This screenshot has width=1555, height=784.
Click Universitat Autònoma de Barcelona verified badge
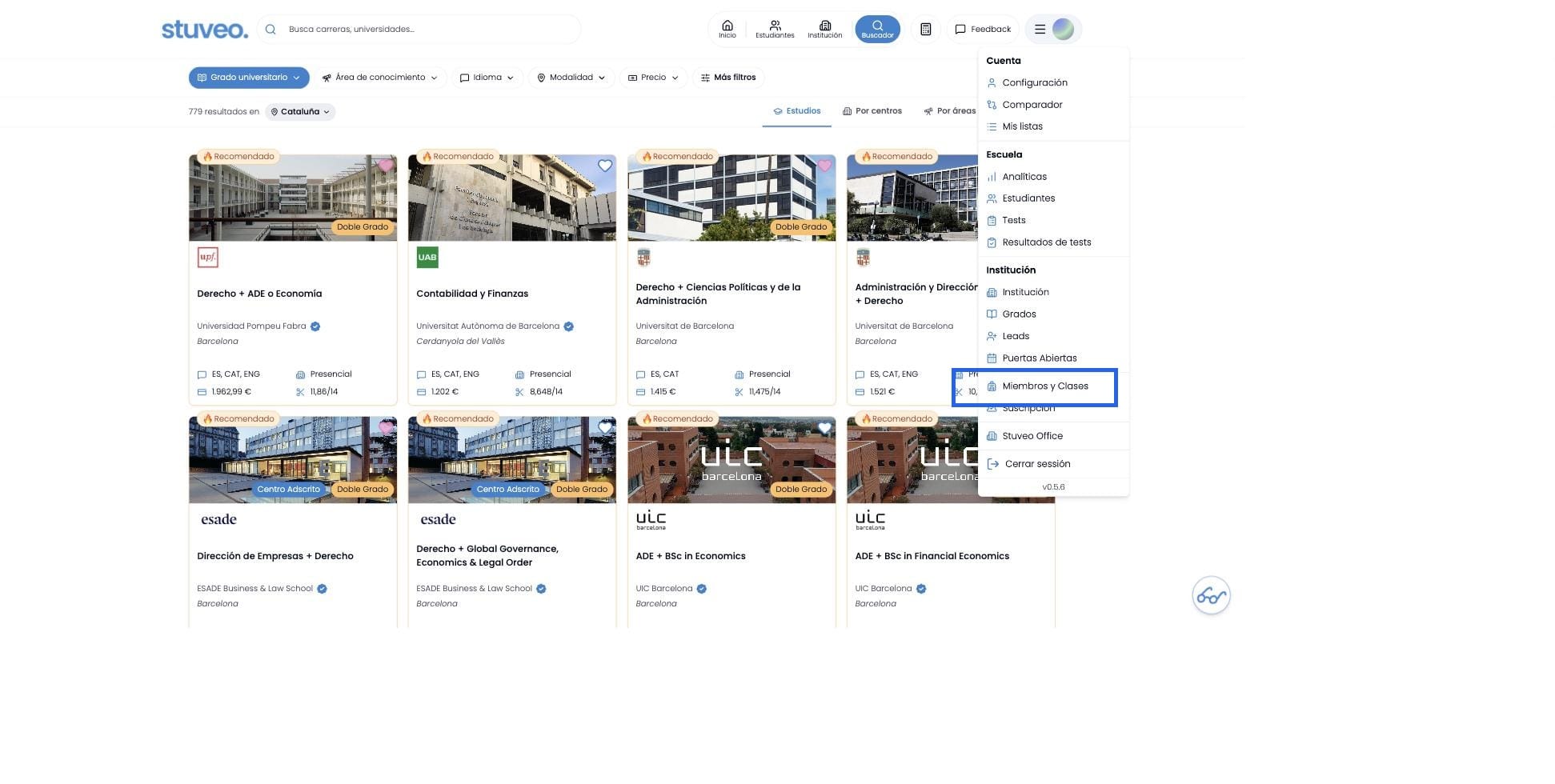point(568,326)
